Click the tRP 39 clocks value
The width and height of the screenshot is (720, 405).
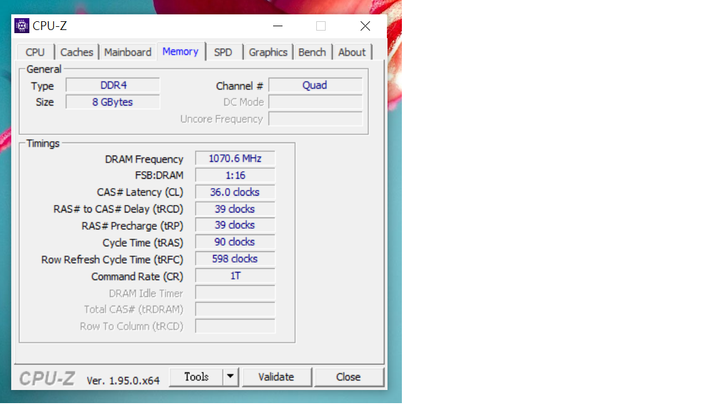[235, 225]
